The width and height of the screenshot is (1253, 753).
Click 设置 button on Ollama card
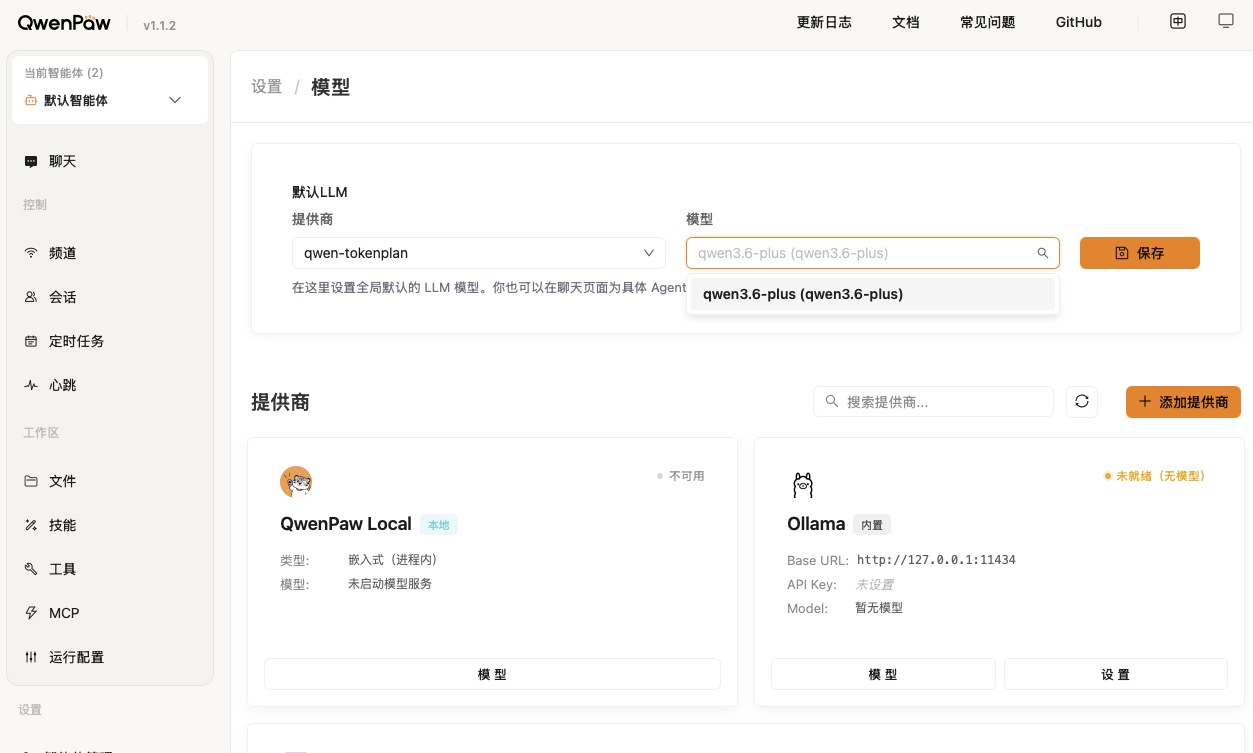1115,674
